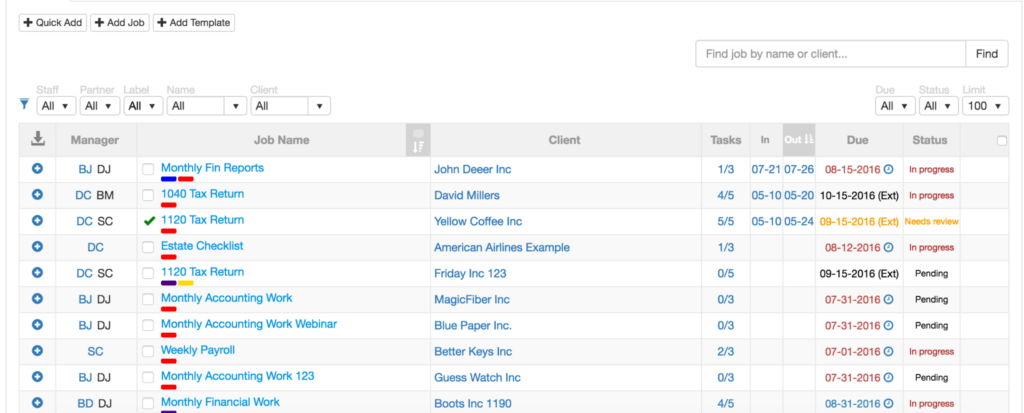Click the Status column header

tap(930, 140)
